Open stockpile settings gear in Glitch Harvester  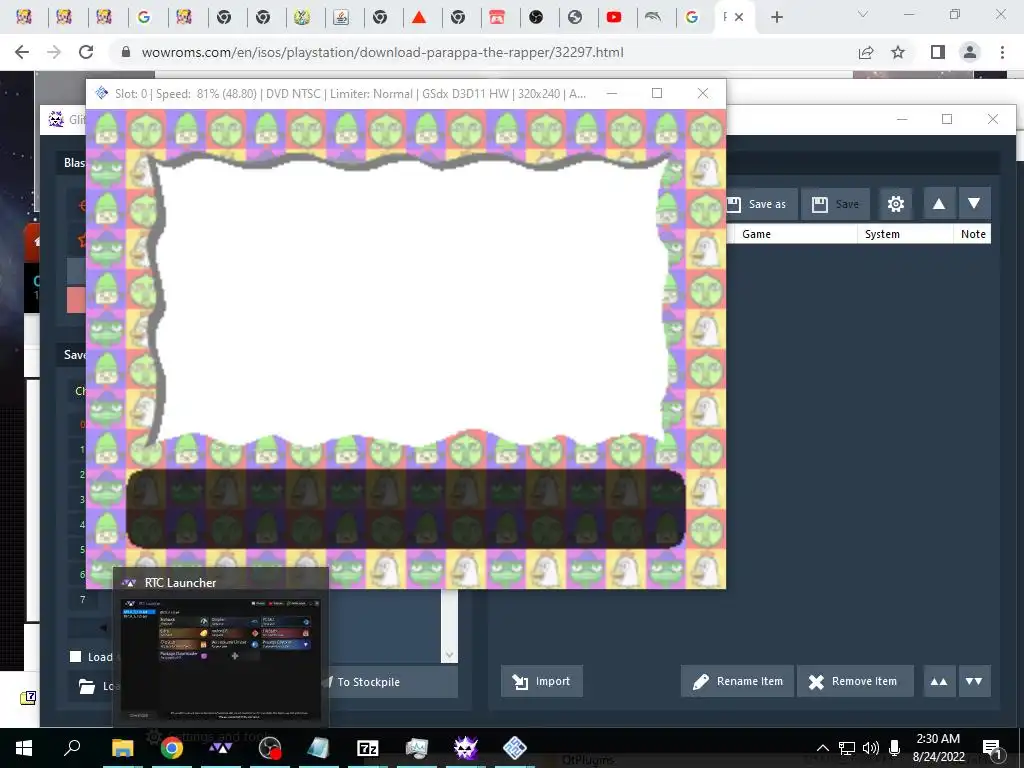895,204
